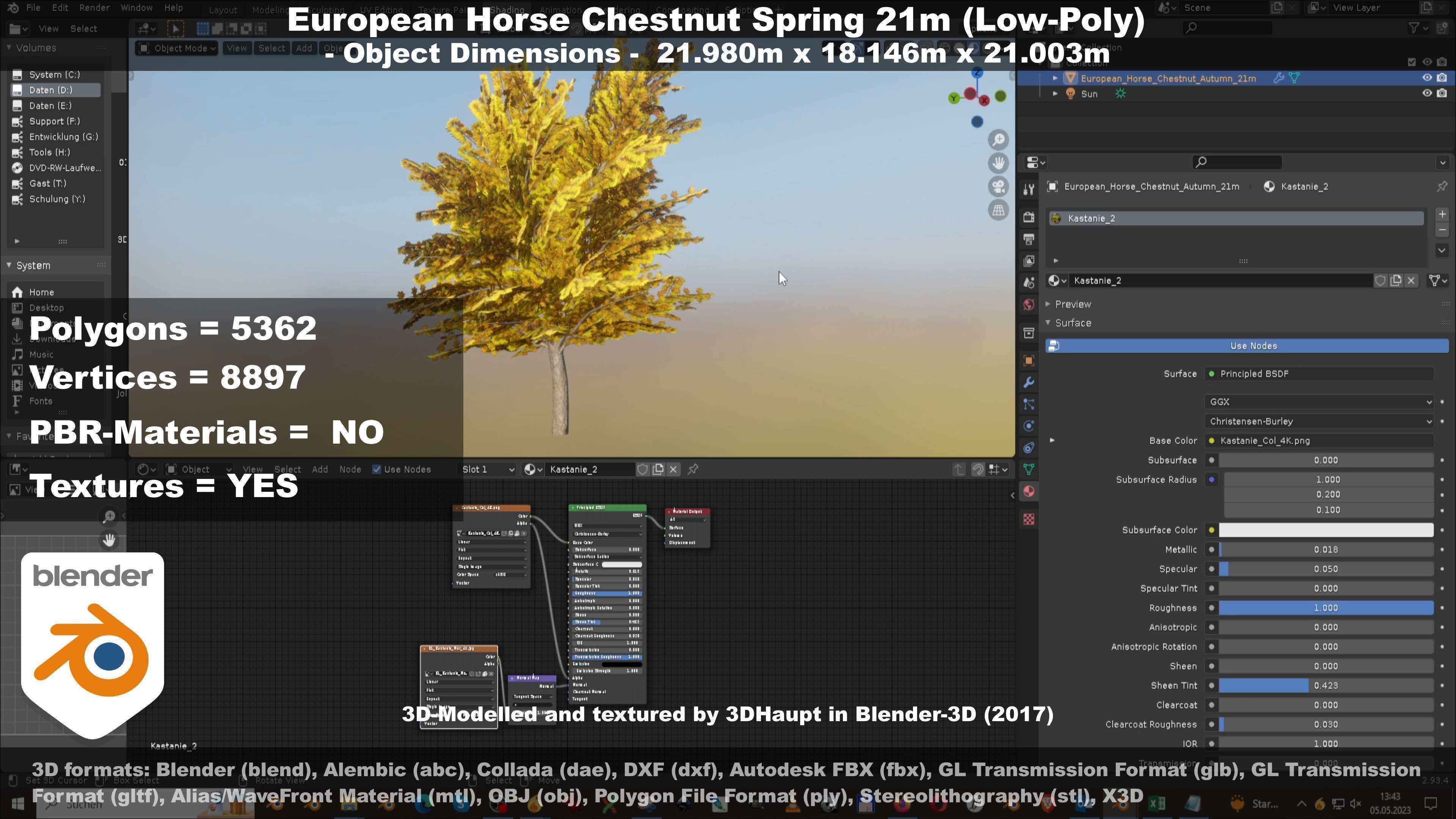Click the pan hand in image editor
The height and width of the screenshot is (819, 1456).
coord(109,540)
